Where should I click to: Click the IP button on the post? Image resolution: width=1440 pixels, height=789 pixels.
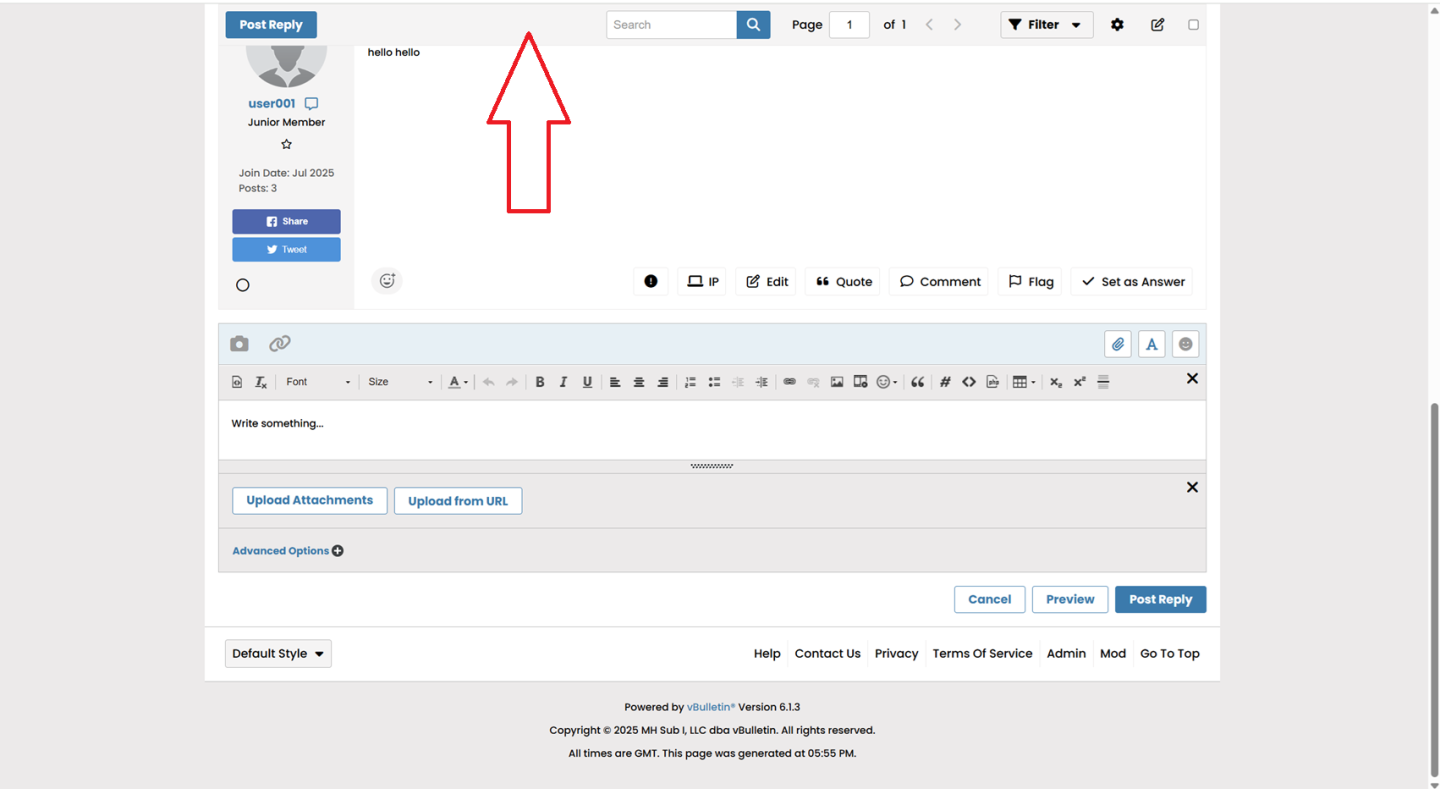tap(702, 282)
